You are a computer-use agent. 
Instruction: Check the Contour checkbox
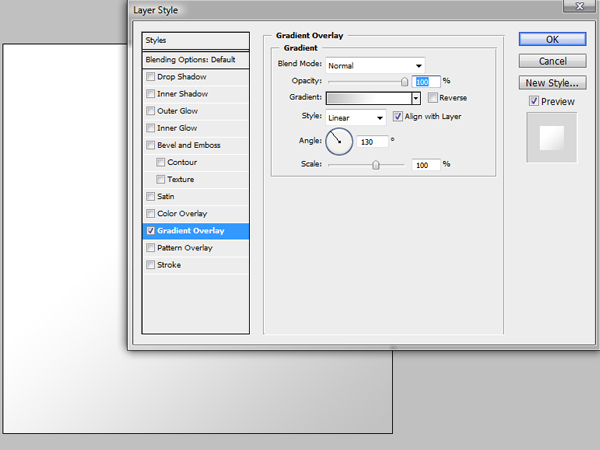(160, 162)
